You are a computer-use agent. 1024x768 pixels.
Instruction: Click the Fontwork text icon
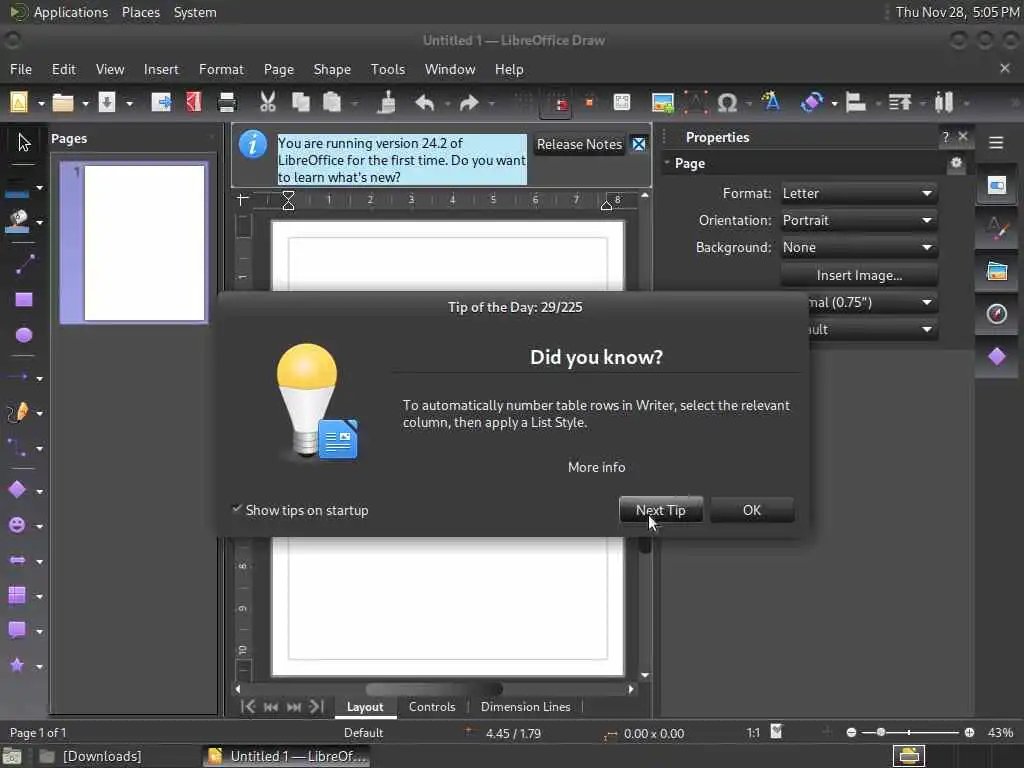click(x=771, y=103)
